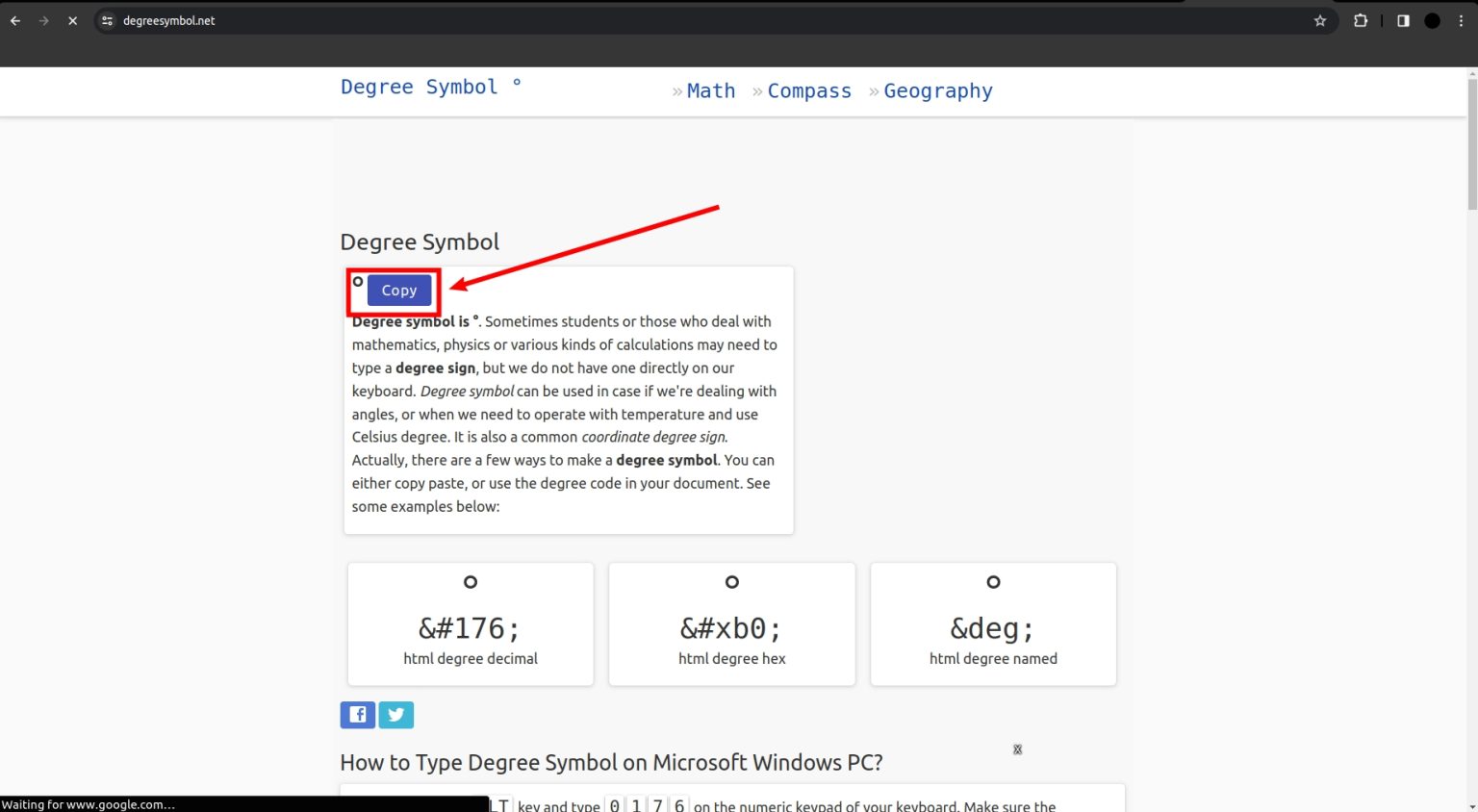Click the keyboard key '7' in the instructions
Image resolution: width=1478 pixels, height=812 pixels.
coord(658,806)
